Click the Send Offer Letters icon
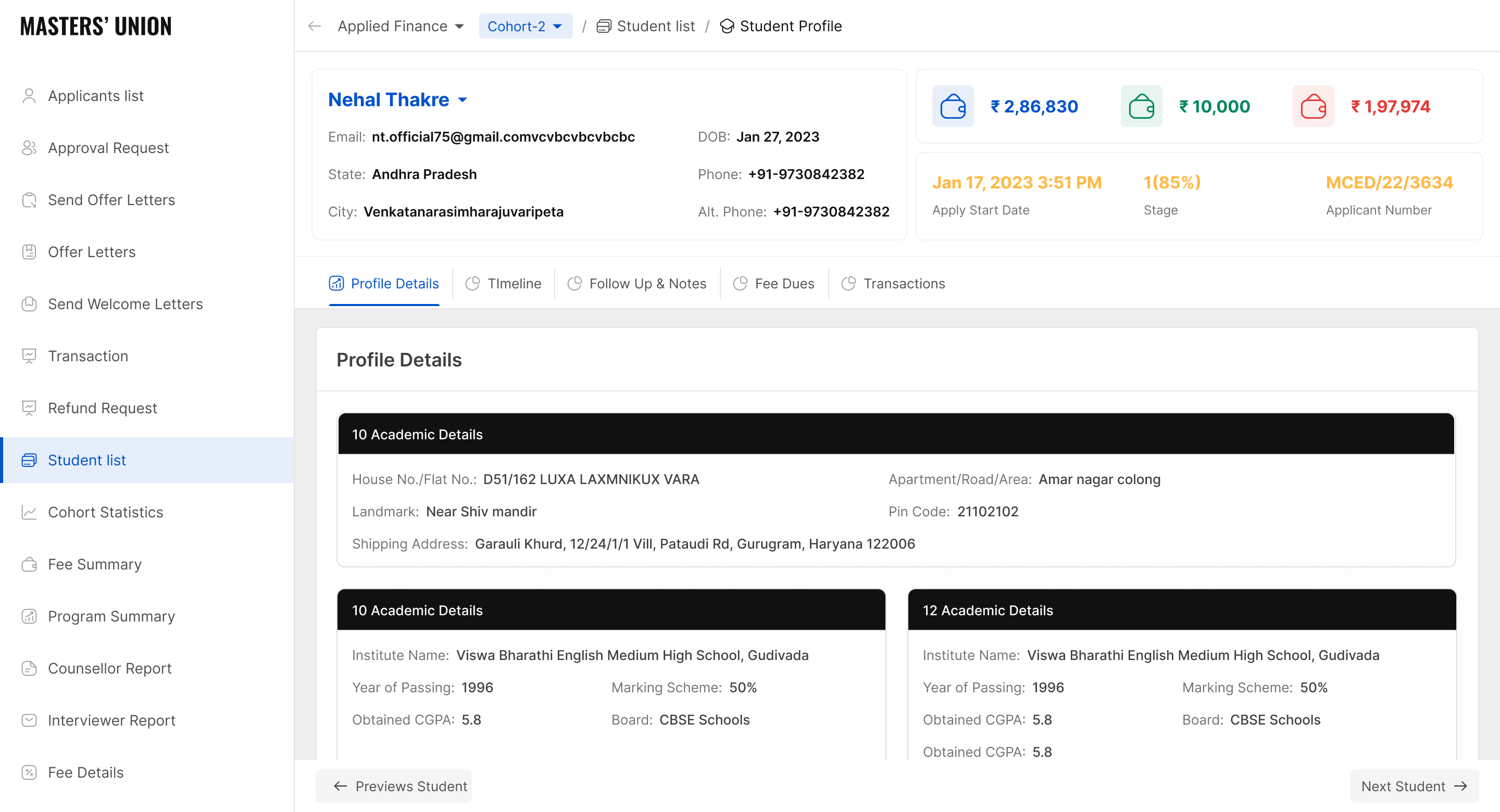 coord(29,200)
